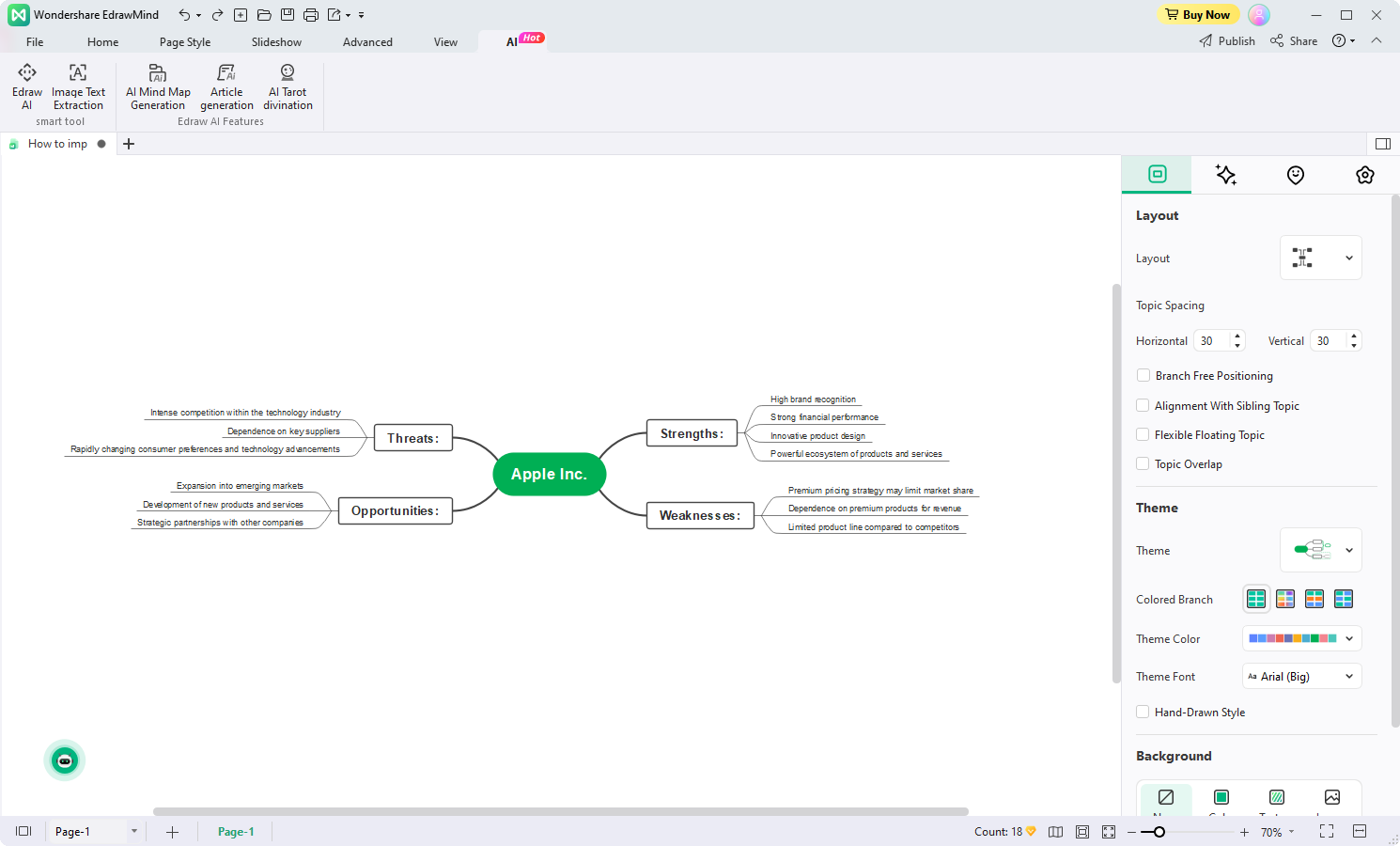Click the zoom slider handle

click(x=1159, y=832)
